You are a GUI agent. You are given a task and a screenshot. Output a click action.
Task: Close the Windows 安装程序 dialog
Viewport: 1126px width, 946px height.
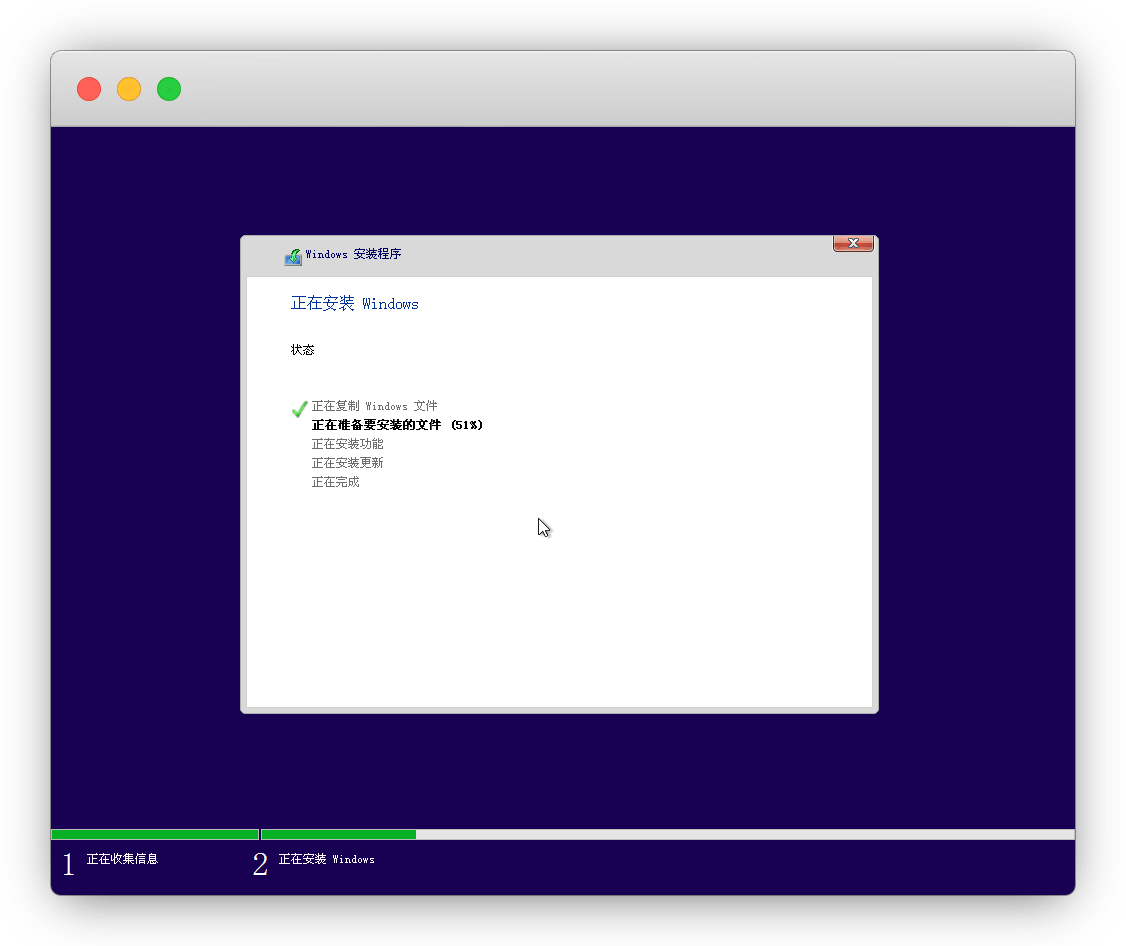853,243
